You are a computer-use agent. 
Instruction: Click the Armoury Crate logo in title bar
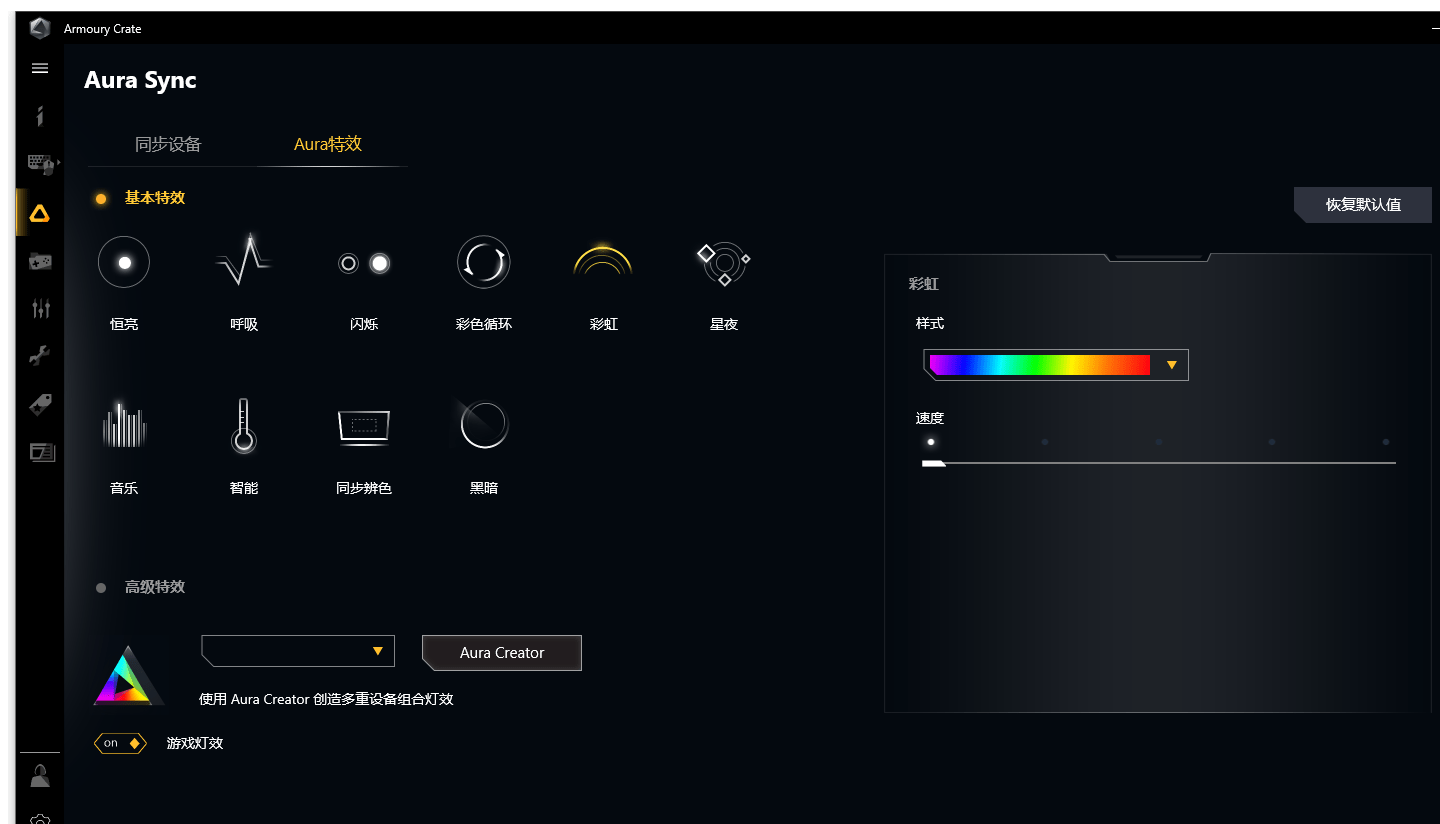point(40,28)
